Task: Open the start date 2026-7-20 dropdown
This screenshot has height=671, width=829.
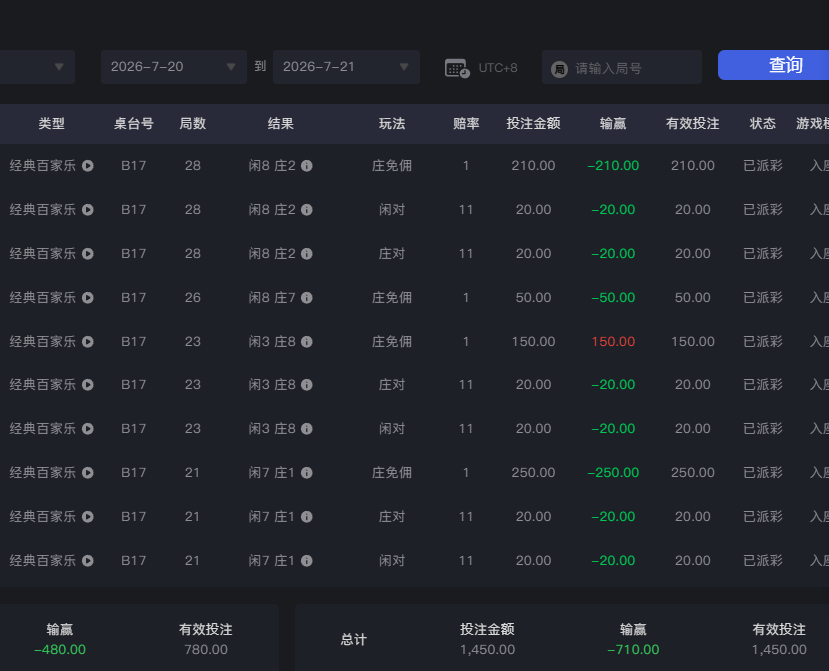Action: (173, 67)
